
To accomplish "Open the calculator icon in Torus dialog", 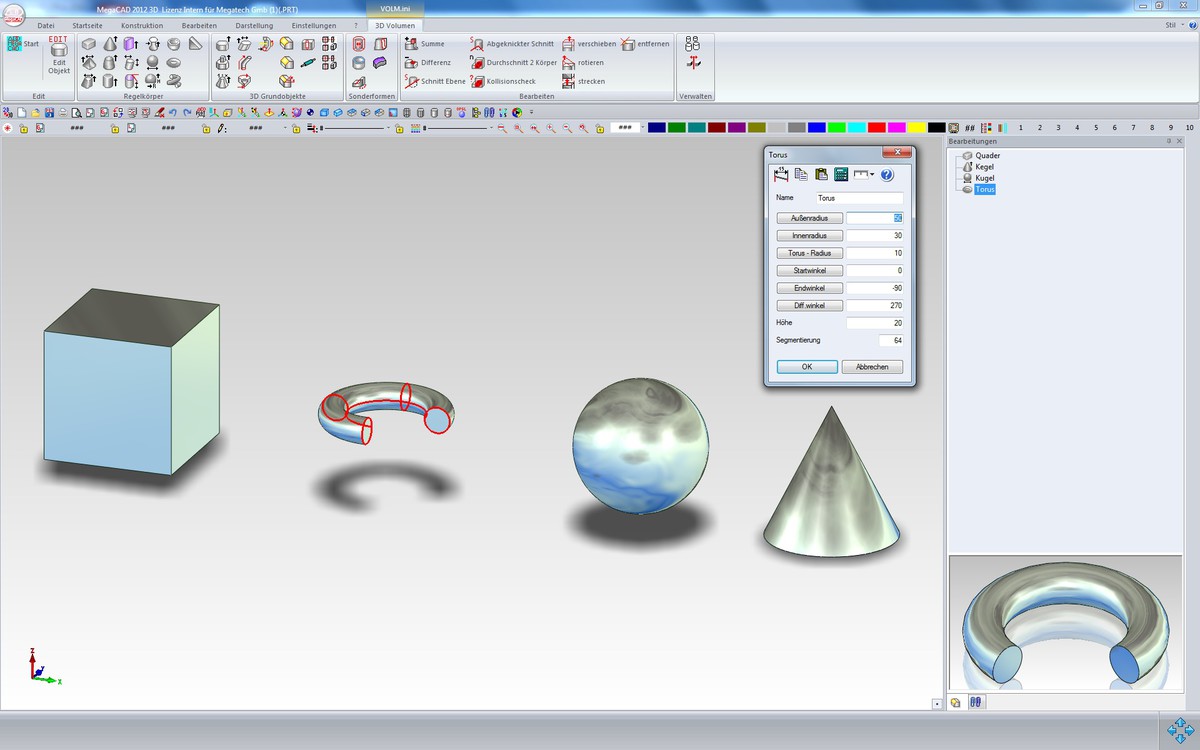I will (x=841, y=175).
